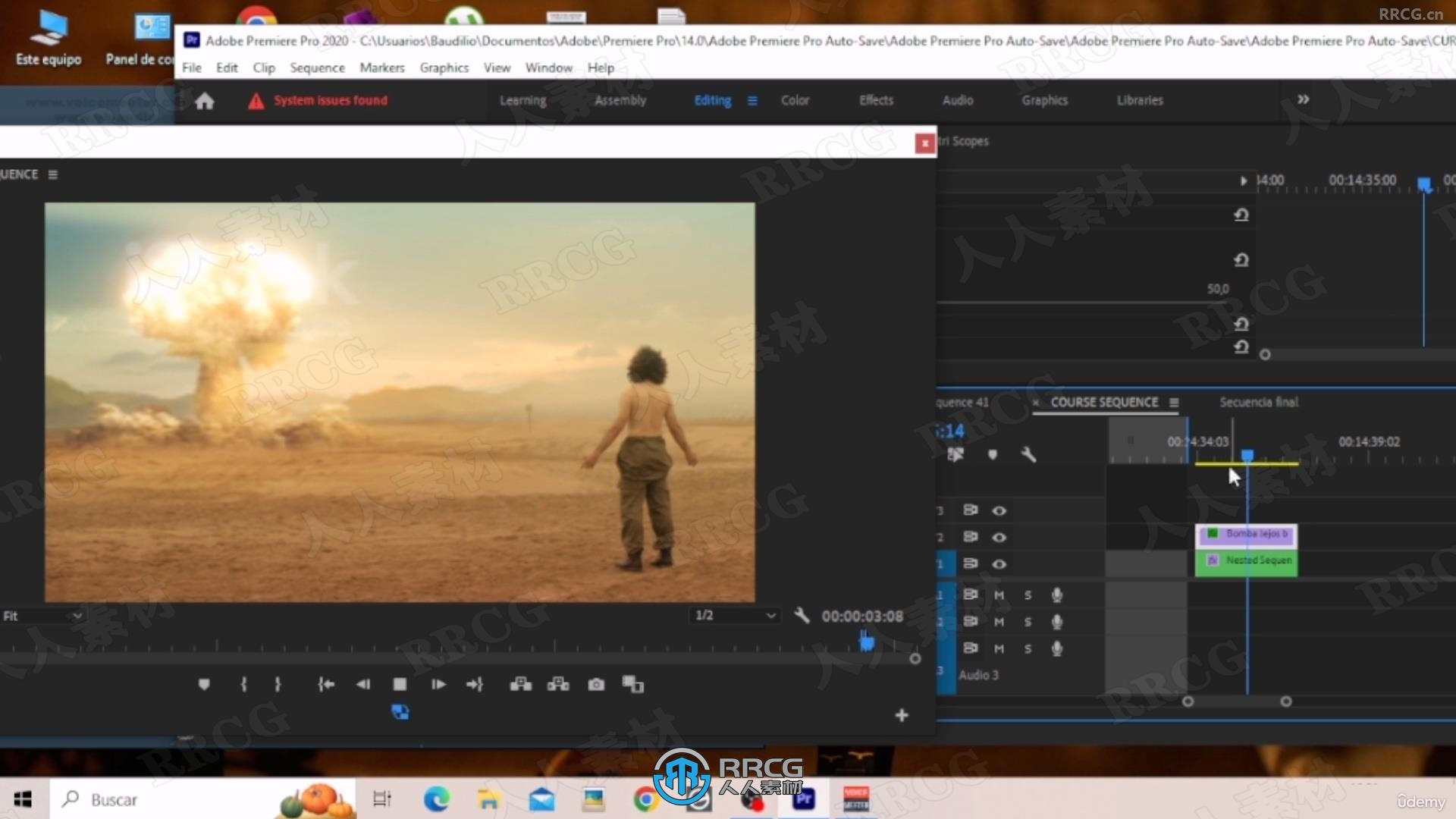Open the Windows Start menu
Viewport: 1456px width, 819px height.
23,799
